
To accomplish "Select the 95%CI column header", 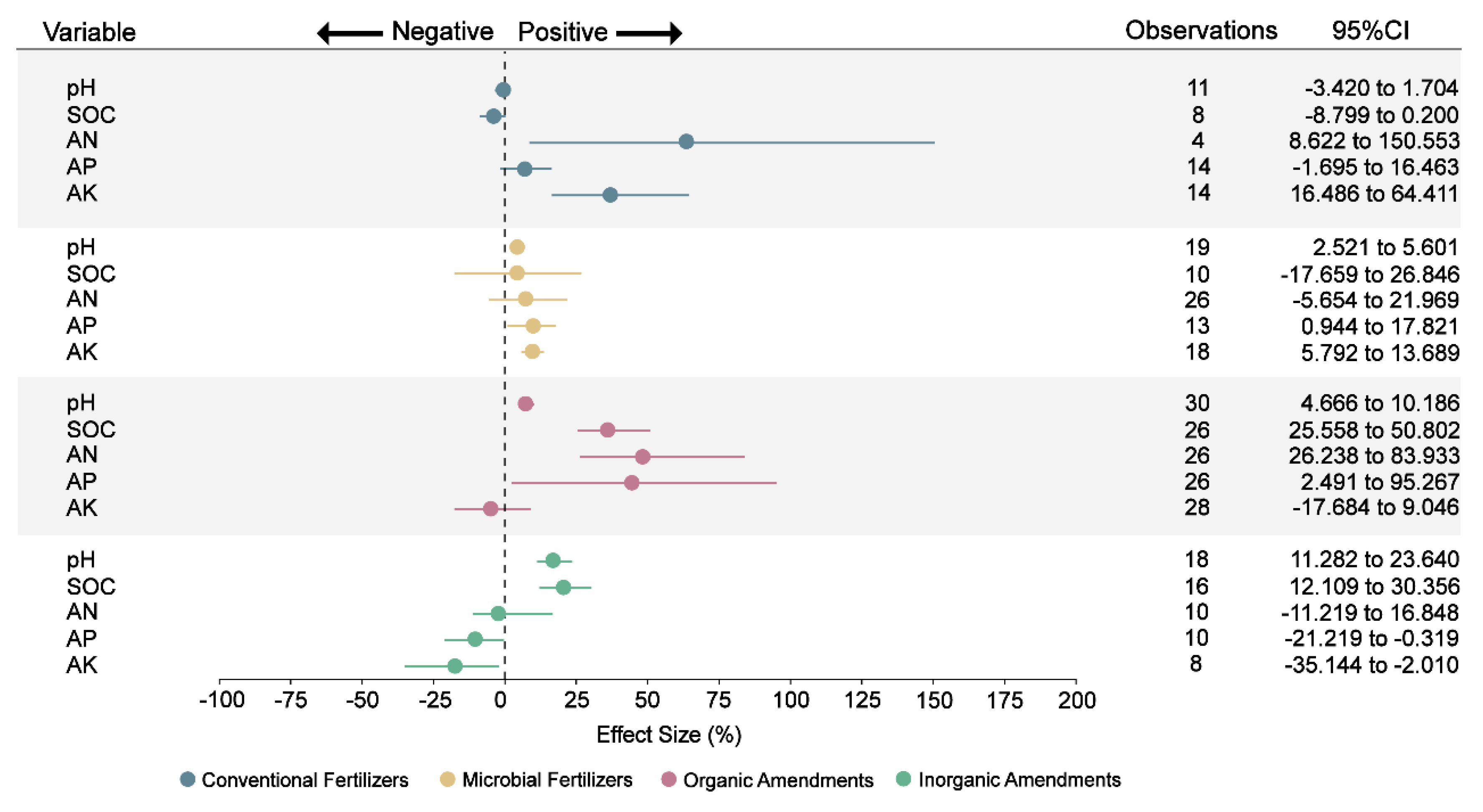I will tap(1370, 30).
